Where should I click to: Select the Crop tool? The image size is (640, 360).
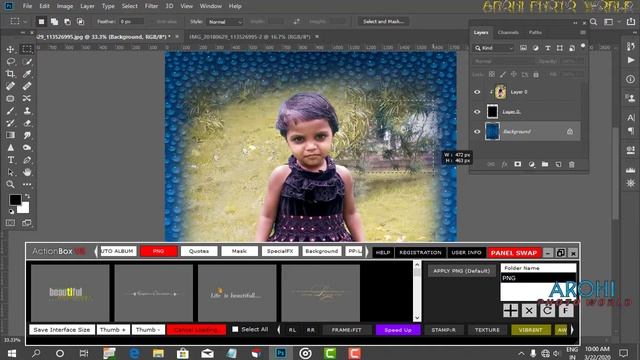pos(10,74)
